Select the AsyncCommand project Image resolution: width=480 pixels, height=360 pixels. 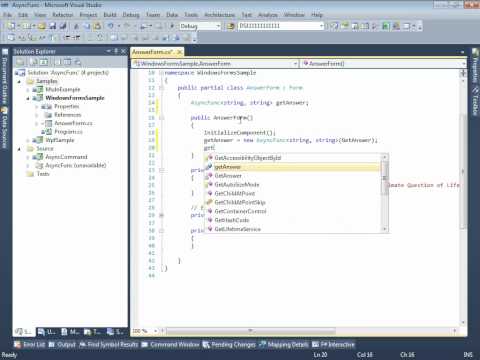click(66, 157)
